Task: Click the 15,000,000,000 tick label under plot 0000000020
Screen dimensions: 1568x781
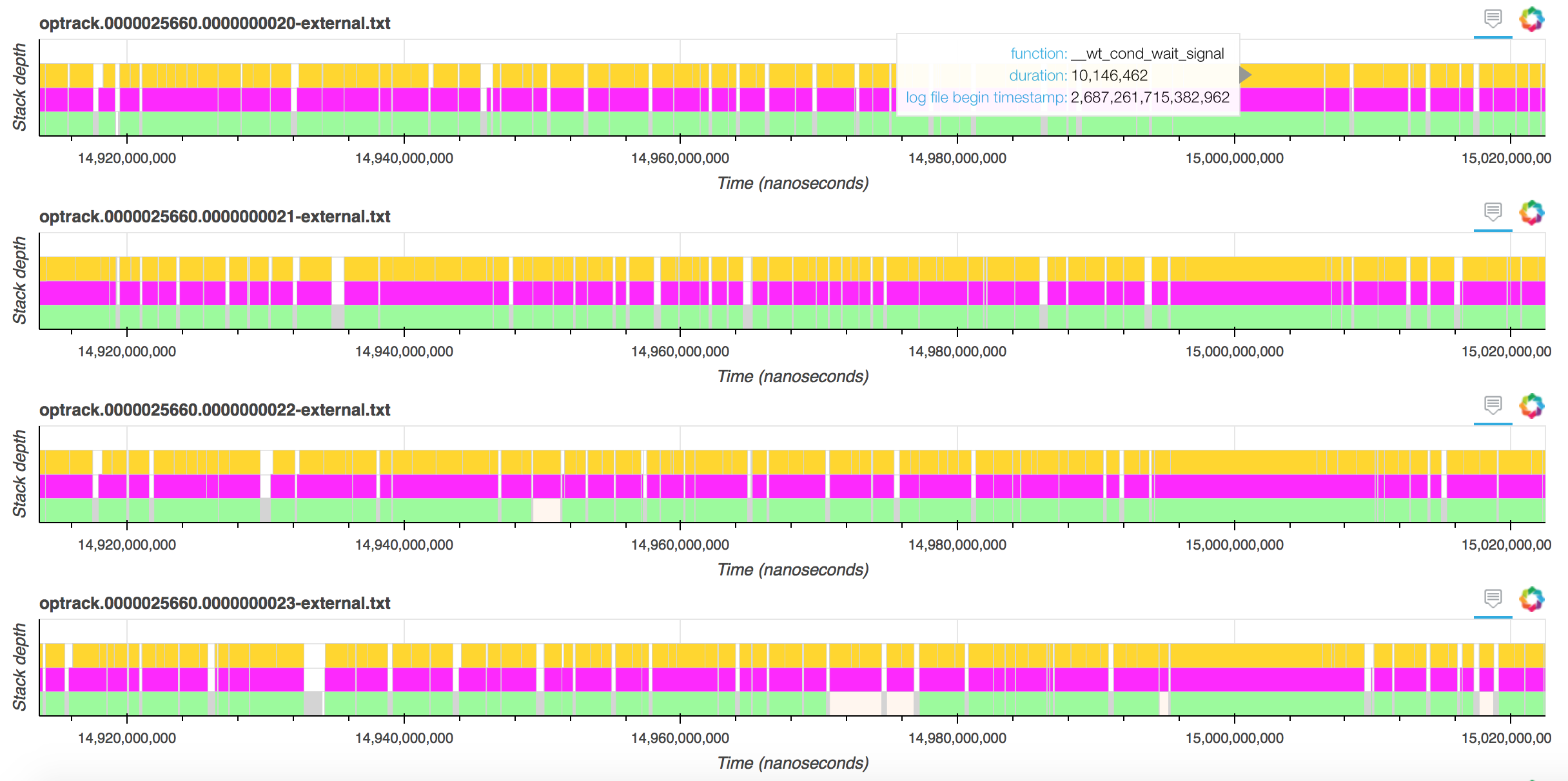Action: point(1234,159)
